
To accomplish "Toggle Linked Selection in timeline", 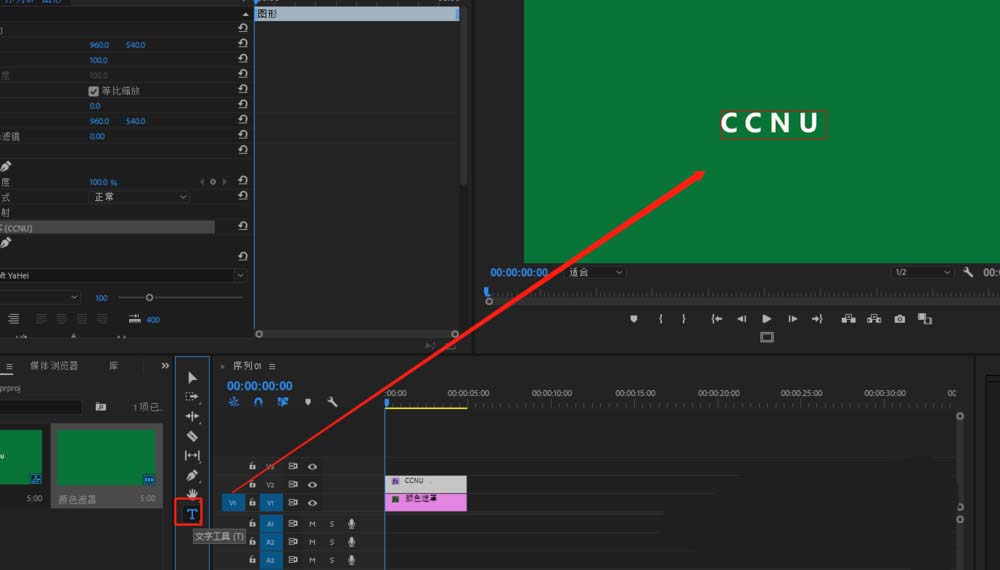I will pyautogui.click(x=283, y=402).
